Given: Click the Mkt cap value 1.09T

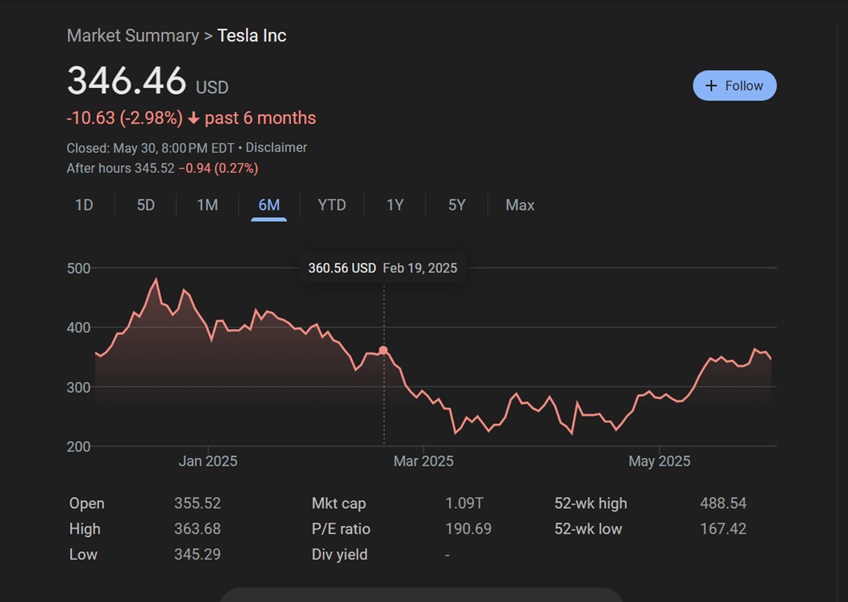Looking at the screenshot, I should coord(464,503).
